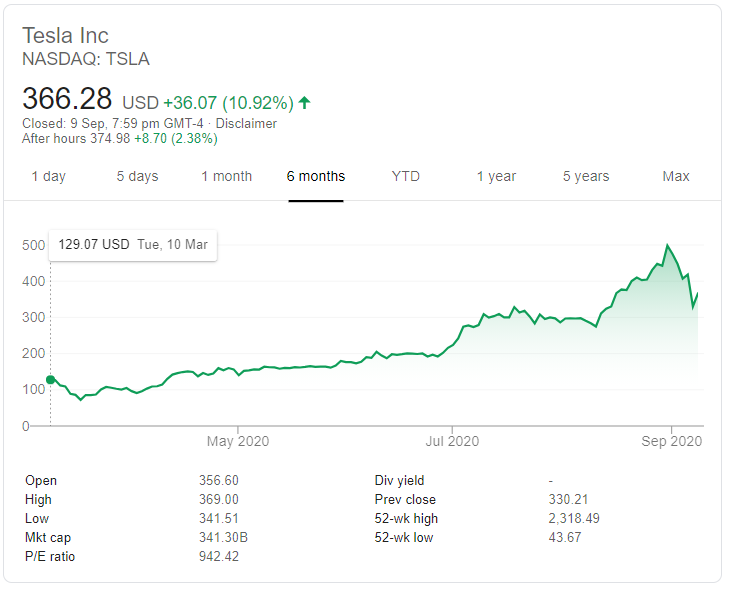This screenshot has height=591, width=732.
Task: Click the Tesla Inc company title
Action: click(x=65, y=36)
